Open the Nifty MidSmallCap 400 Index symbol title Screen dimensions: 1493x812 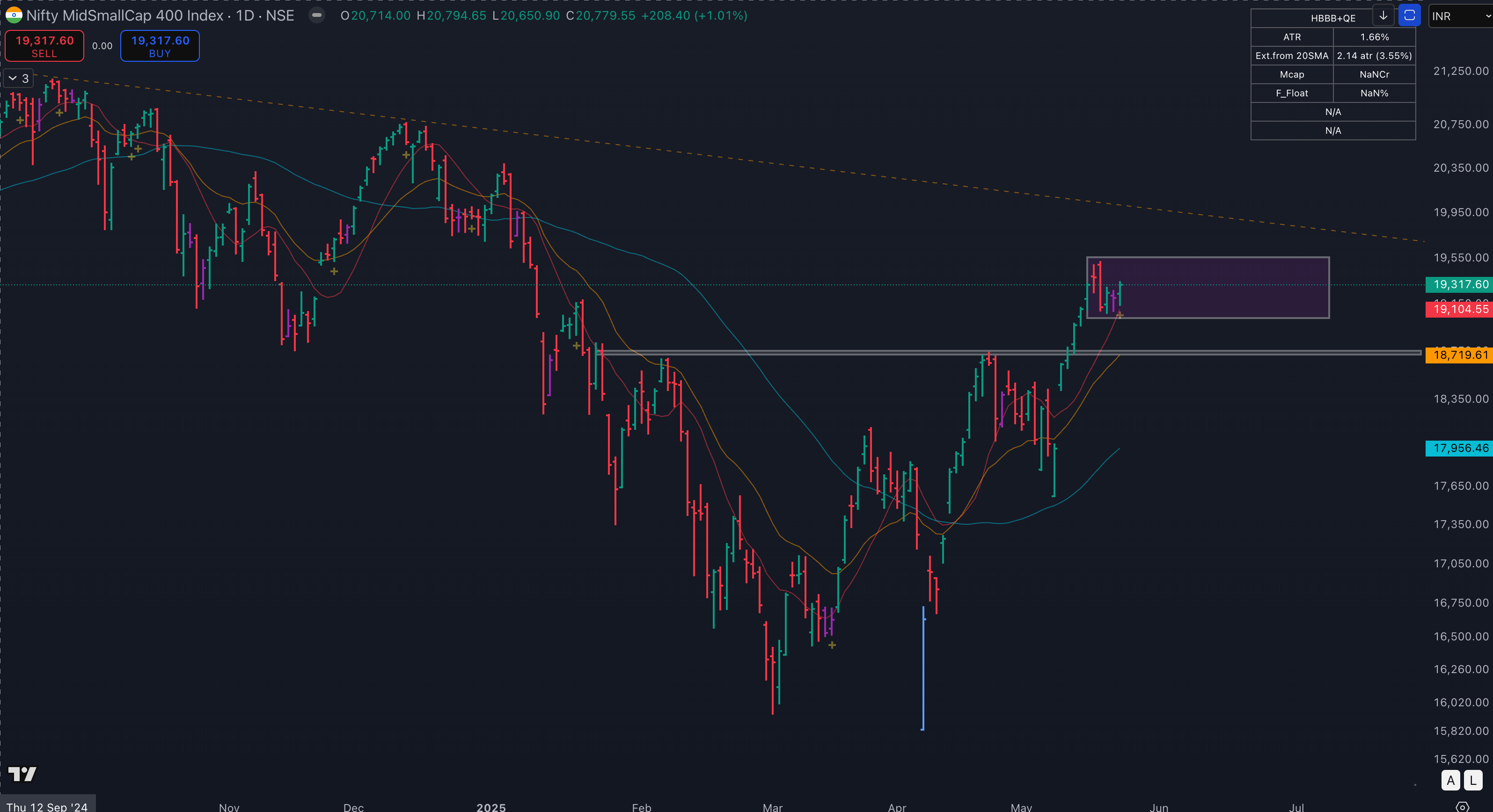pyautogui.click(x=160, y=15)
